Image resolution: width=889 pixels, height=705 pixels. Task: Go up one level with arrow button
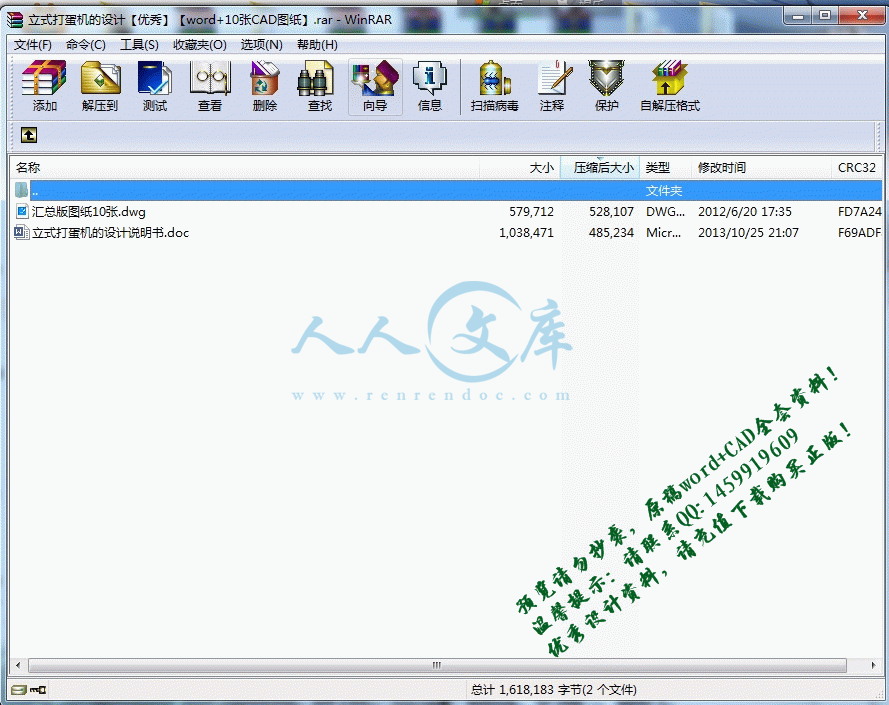click(x=29, y=135)
